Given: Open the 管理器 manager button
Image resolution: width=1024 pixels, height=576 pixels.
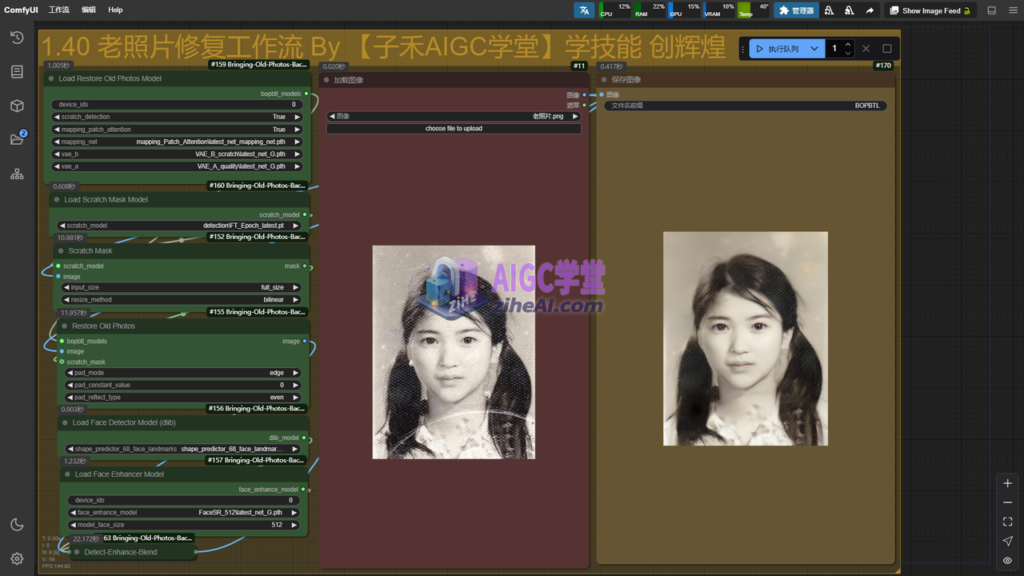Looking at the screenshot, I should click(796, 10).
